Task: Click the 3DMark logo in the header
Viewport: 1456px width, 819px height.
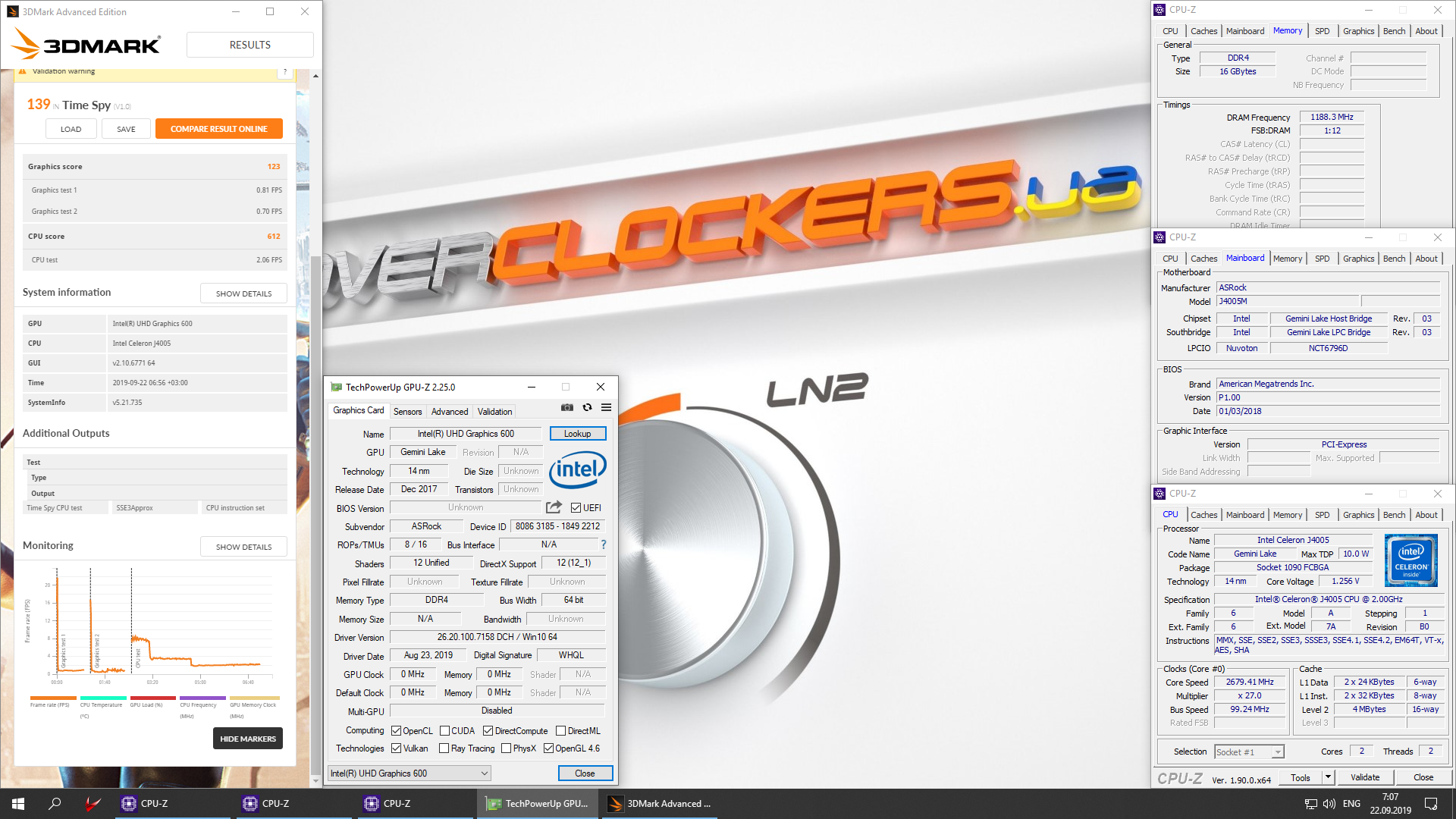Action: coord(86,45)
